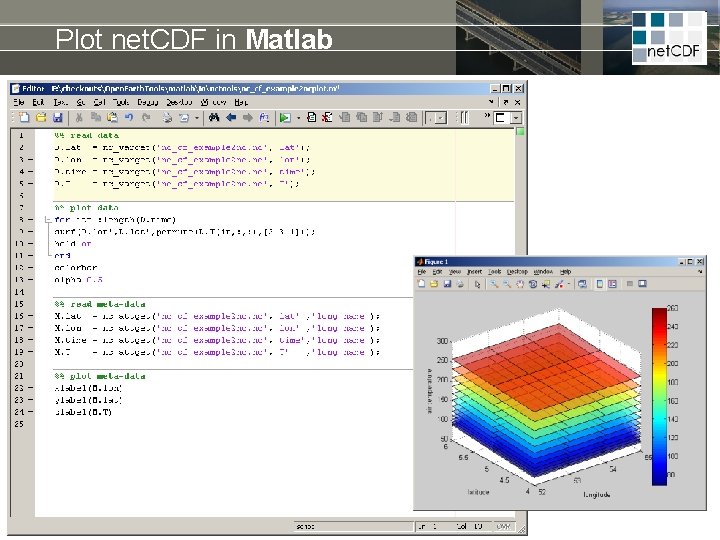
Task: Toggle breakpoint at line 8 dash
Action: pos(30,220)
